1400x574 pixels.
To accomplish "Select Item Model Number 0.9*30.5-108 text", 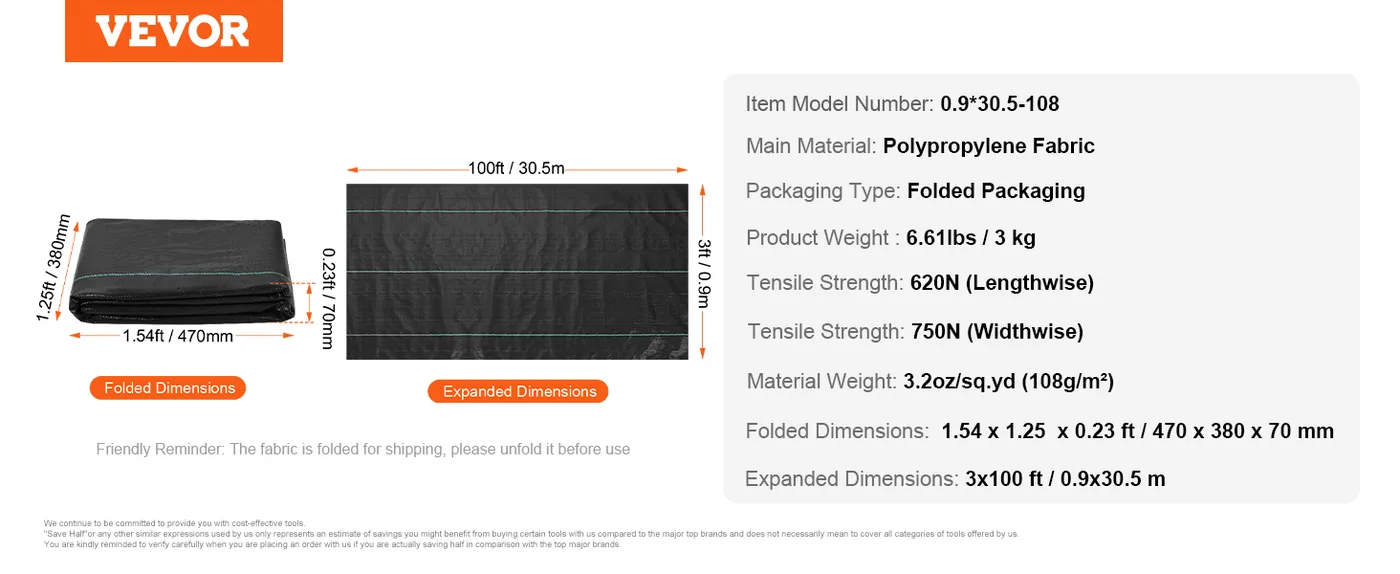I will coord(902,104).
